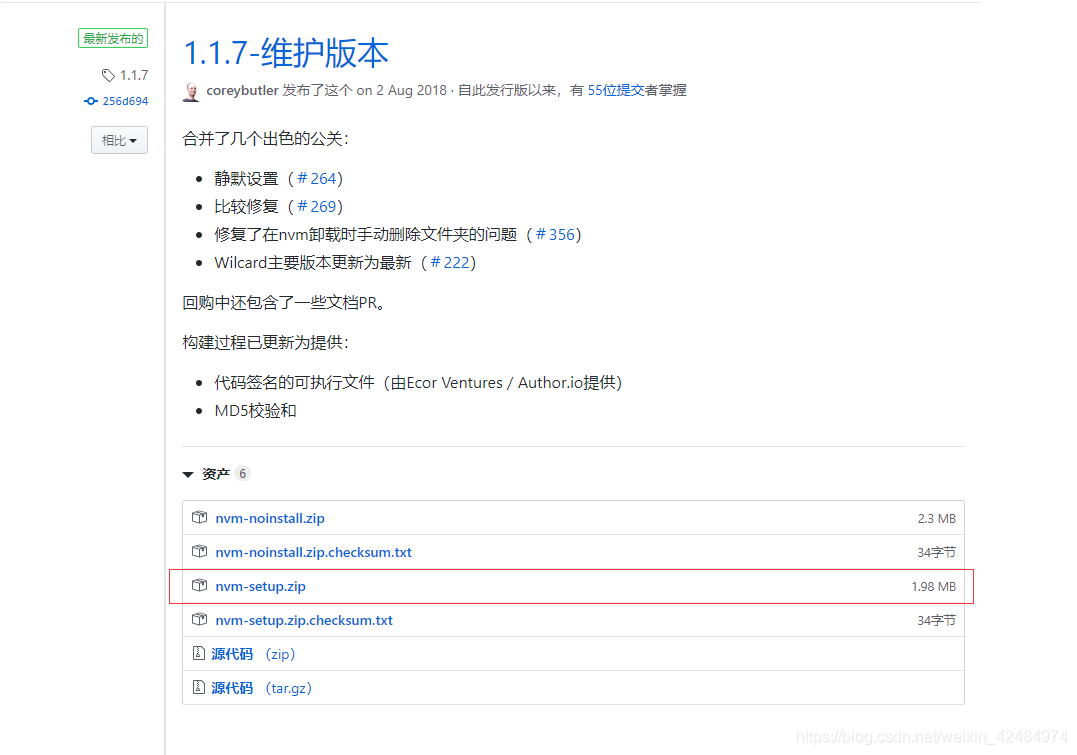Click package icon beside nvm-noinstall.zip.checksum.txt
This screenshot has height=755, width=1077.
click(x=199, y=551)
